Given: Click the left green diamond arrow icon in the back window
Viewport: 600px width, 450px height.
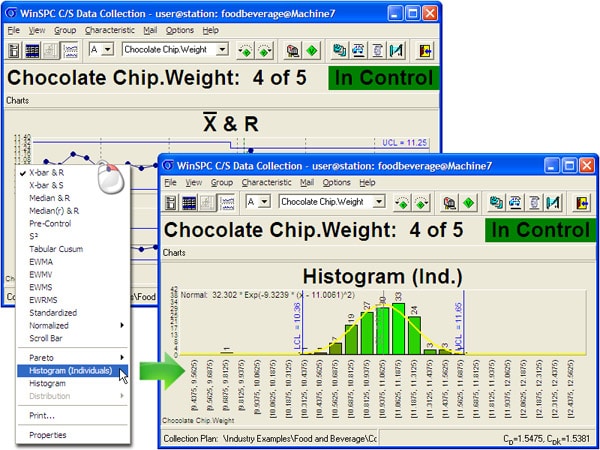Looking at the screenshot, I should tap(246, 49).
